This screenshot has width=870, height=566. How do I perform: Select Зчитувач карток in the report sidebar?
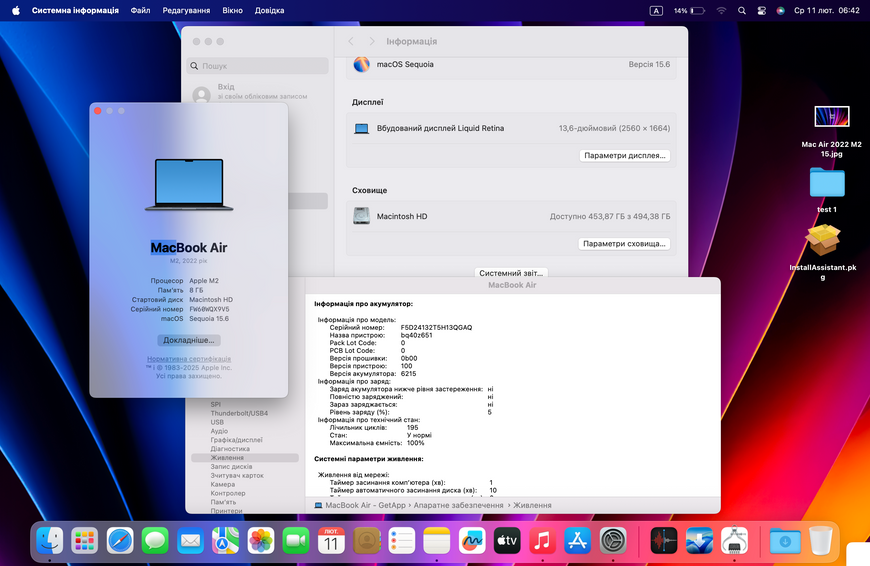pyautogui.click(x=237, y=476)
